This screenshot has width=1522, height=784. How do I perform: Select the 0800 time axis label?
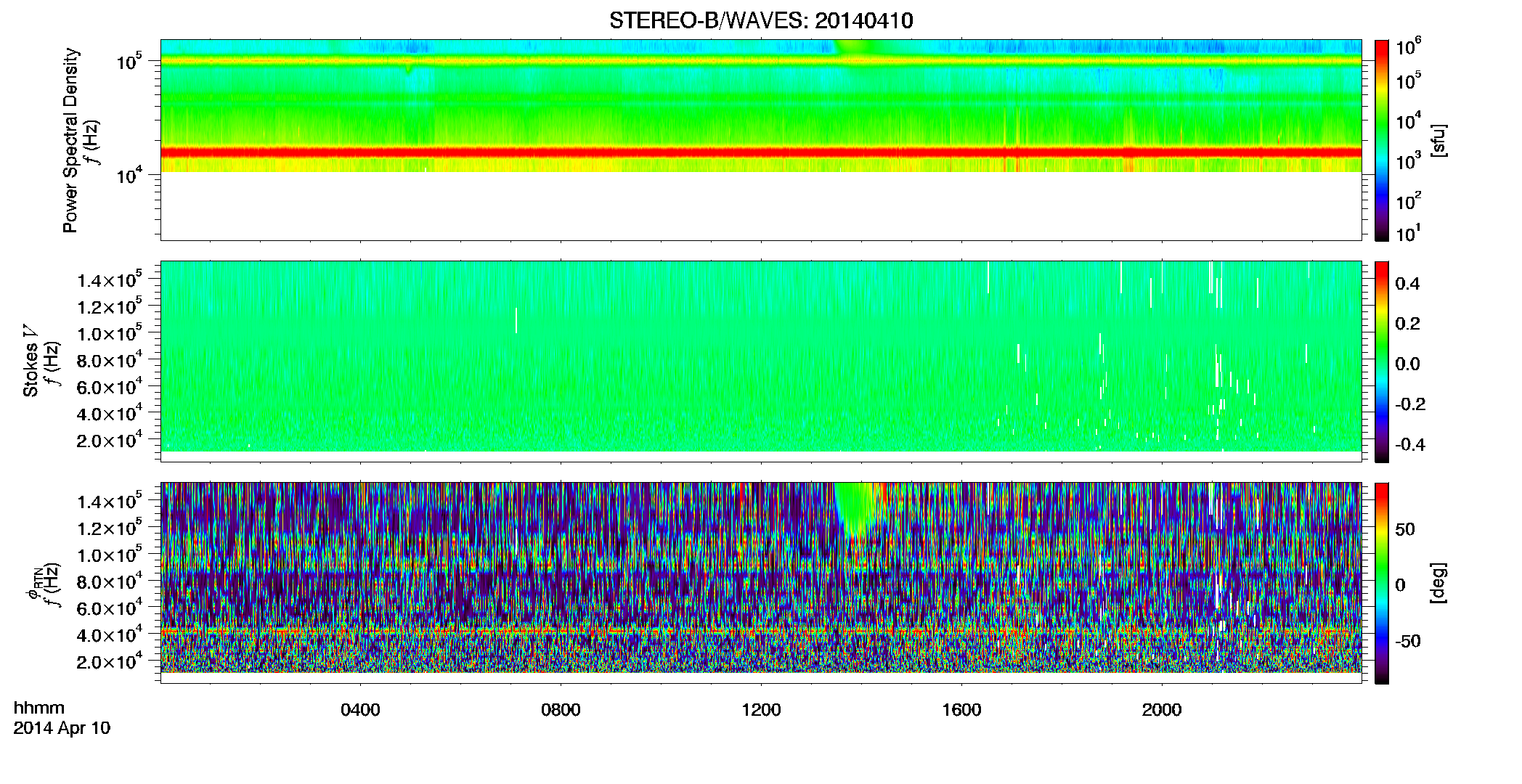(561, 710)
